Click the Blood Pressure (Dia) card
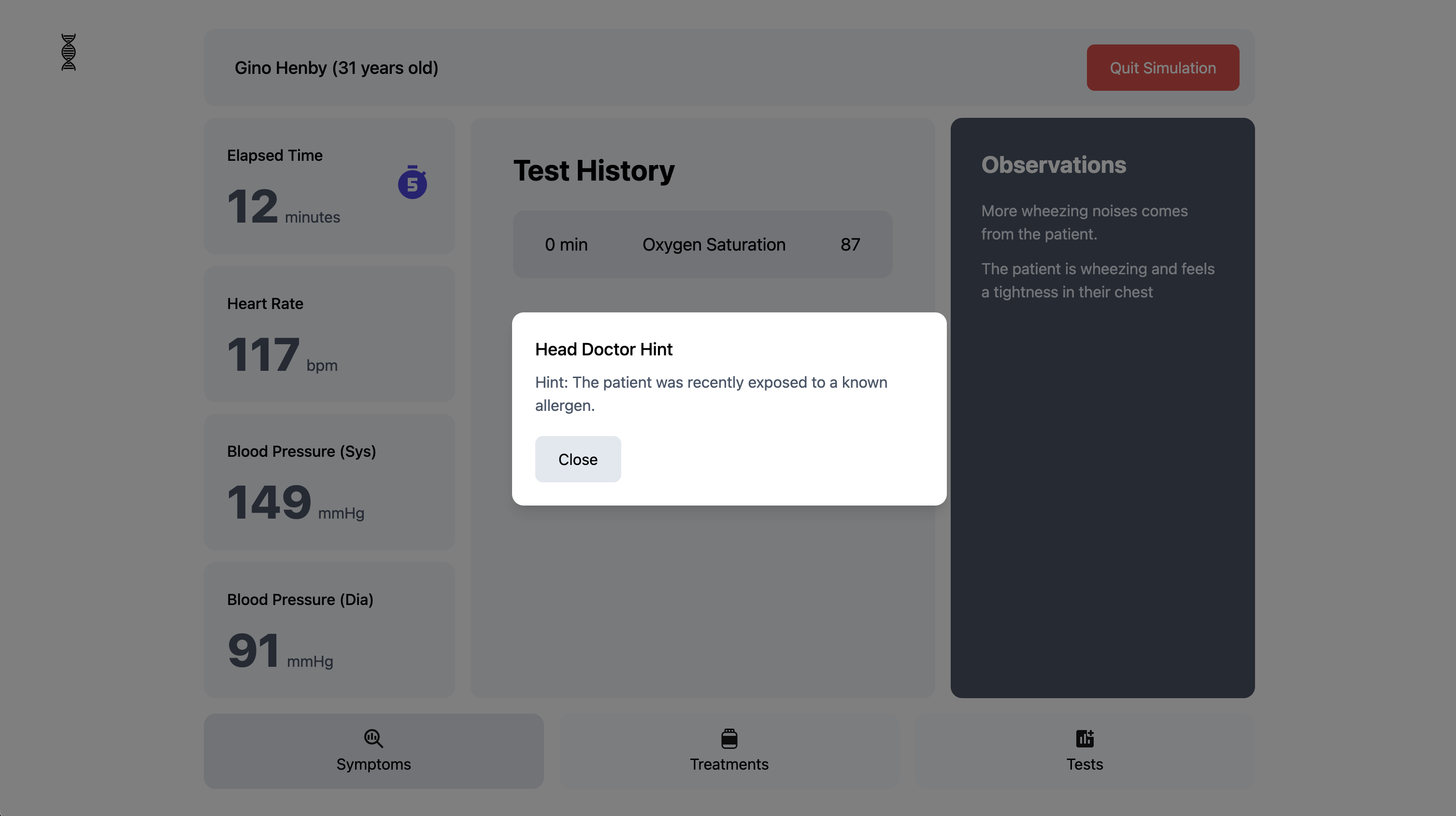Viewport: 1456px width, 816px height. [329, 631]
